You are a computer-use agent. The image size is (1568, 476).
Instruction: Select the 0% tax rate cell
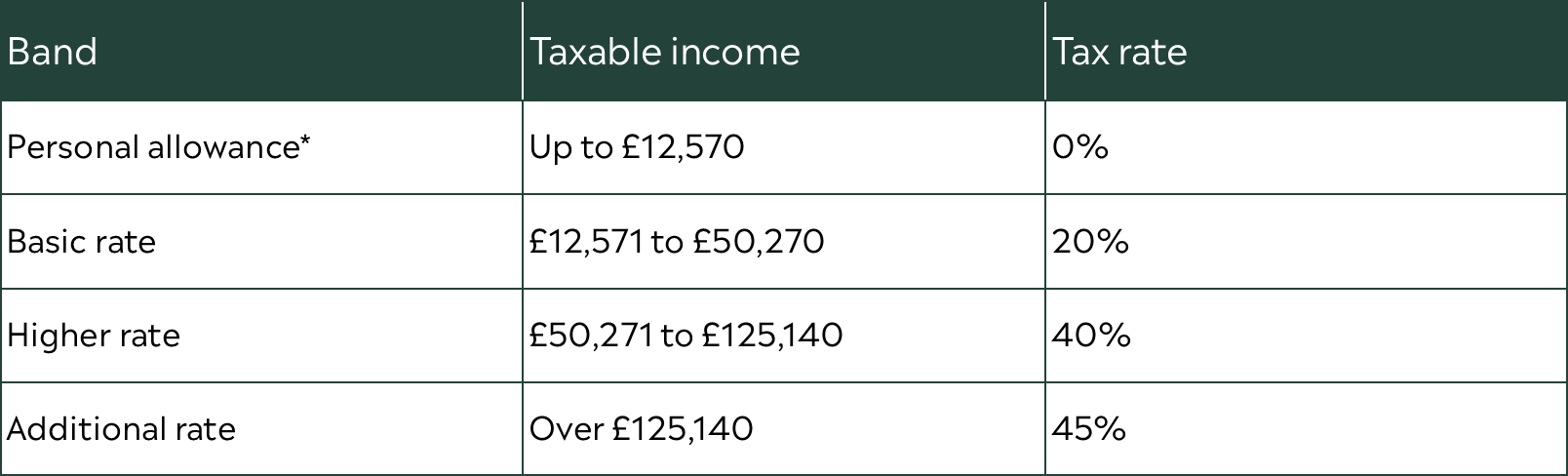1079,147
